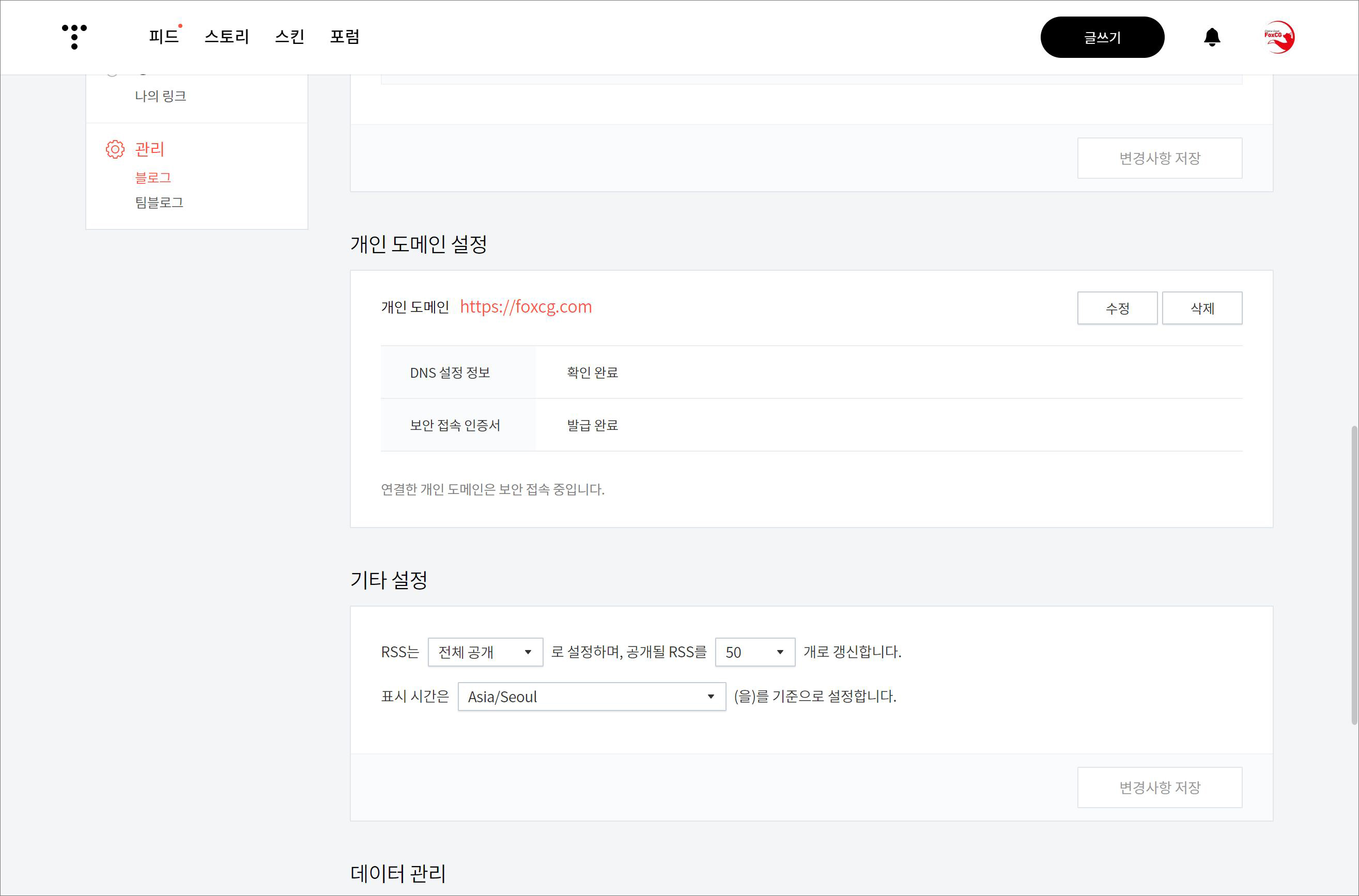Click the 기타 설정 heading
Viewport: 1359px width, 896px height.
[389, 580]
